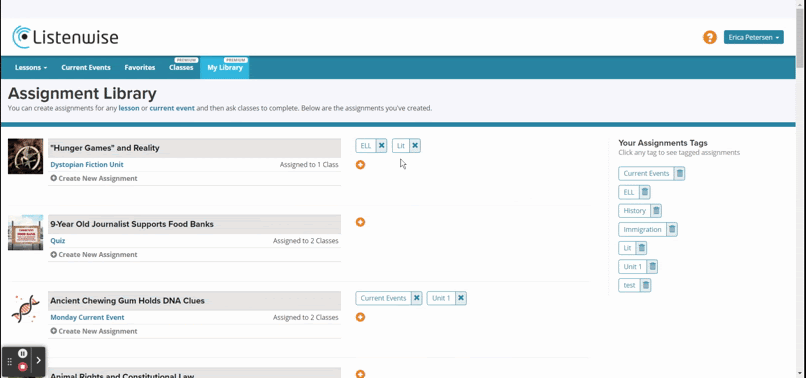This screenshot has height=378, width=806.
Task: Open the 9-Year Old Journalist thumbnail
Action: pos(26,232)
